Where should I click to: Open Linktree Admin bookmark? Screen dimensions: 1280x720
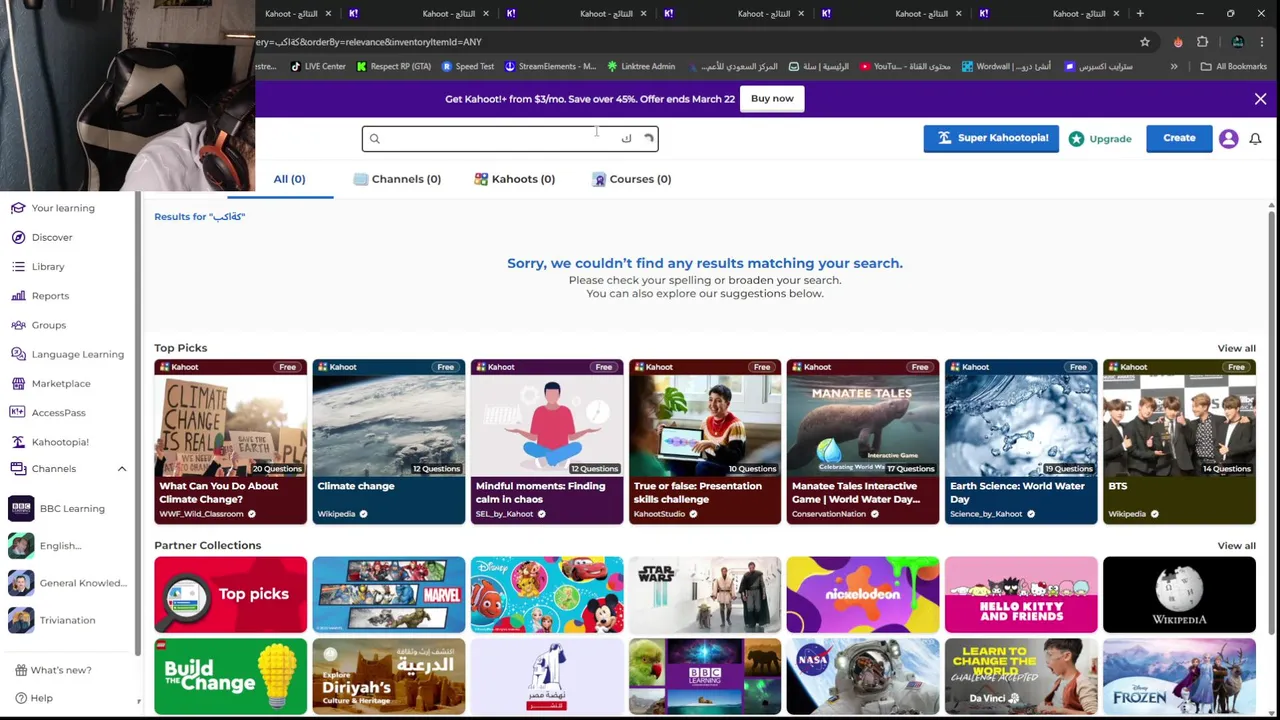tap(641, 67)
